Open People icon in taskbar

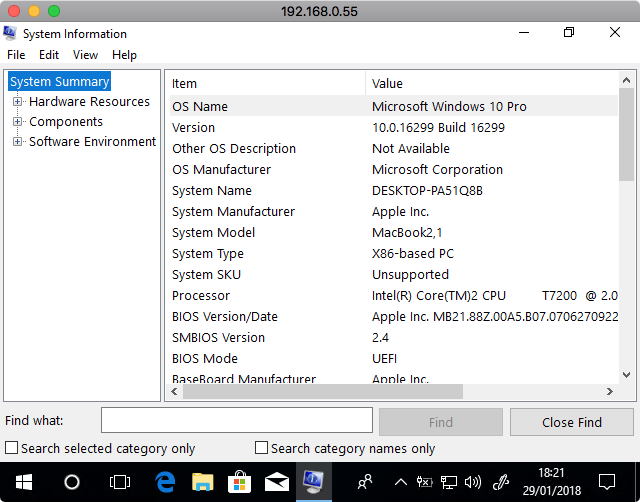(x=365, y=482)
